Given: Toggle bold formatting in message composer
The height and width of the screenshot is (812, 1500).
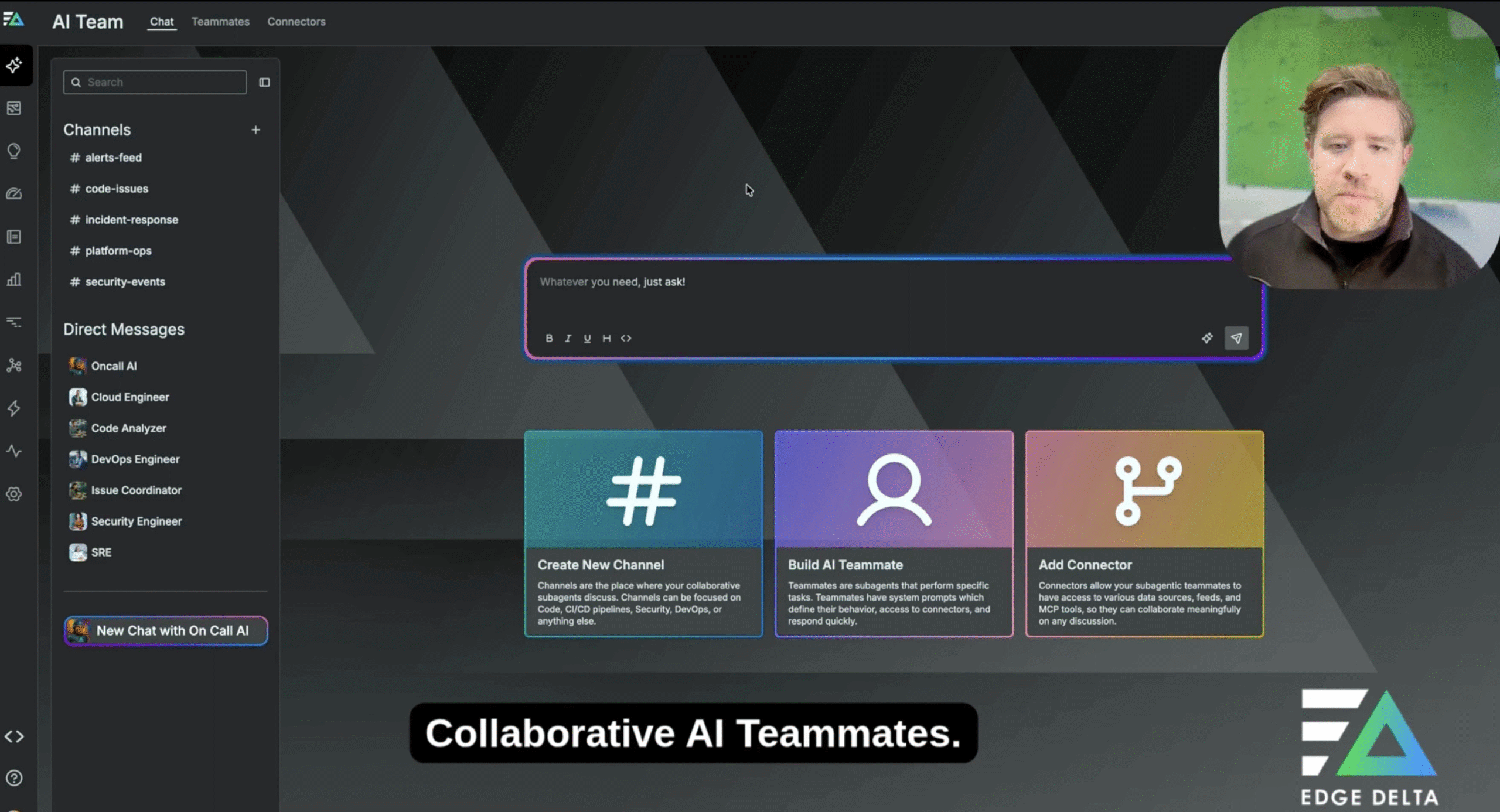Looking at the screenshot, I should coord(549,338).
